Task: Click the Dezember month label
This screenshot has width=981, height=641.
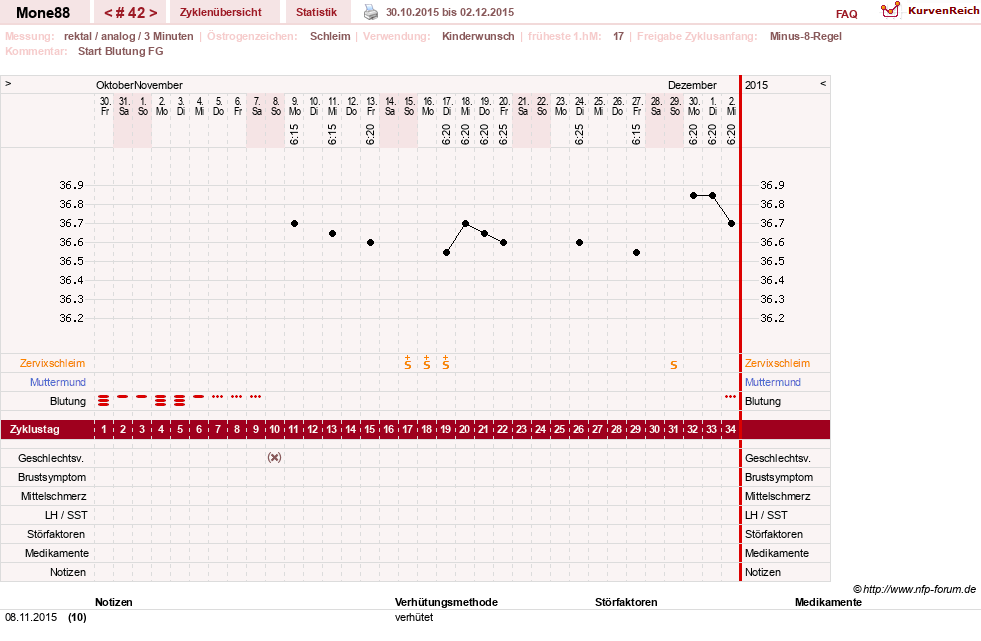Action: point(692,85)
